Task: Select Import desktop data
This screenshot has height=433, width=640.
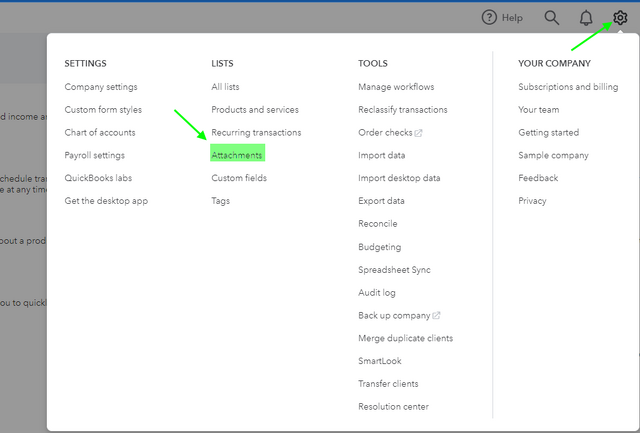Action: tap(399, 178)
